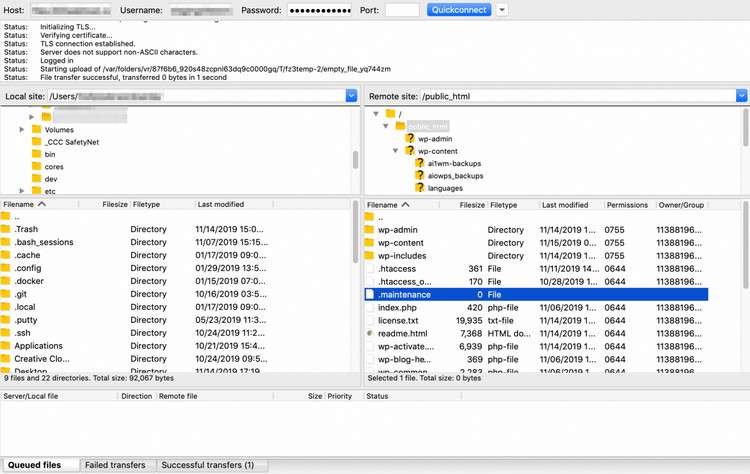Click the aiowps_backups unknown folder icon

click(420, 176)
